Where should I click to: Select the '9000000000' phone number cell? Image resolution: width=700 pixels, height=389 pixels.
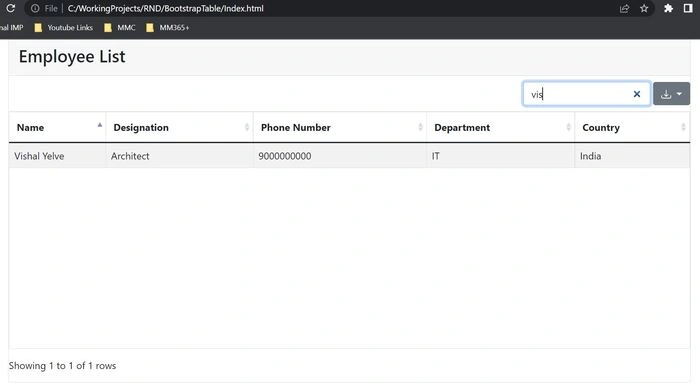(340, 156)
